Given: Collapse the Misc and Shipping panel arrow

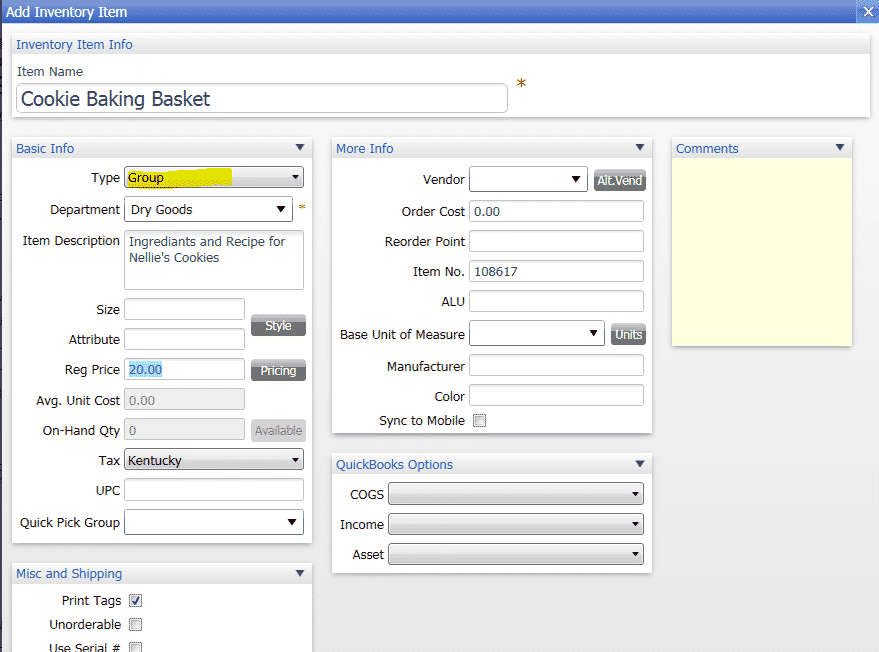Looking at the screenshot, I should coord(300,573).
